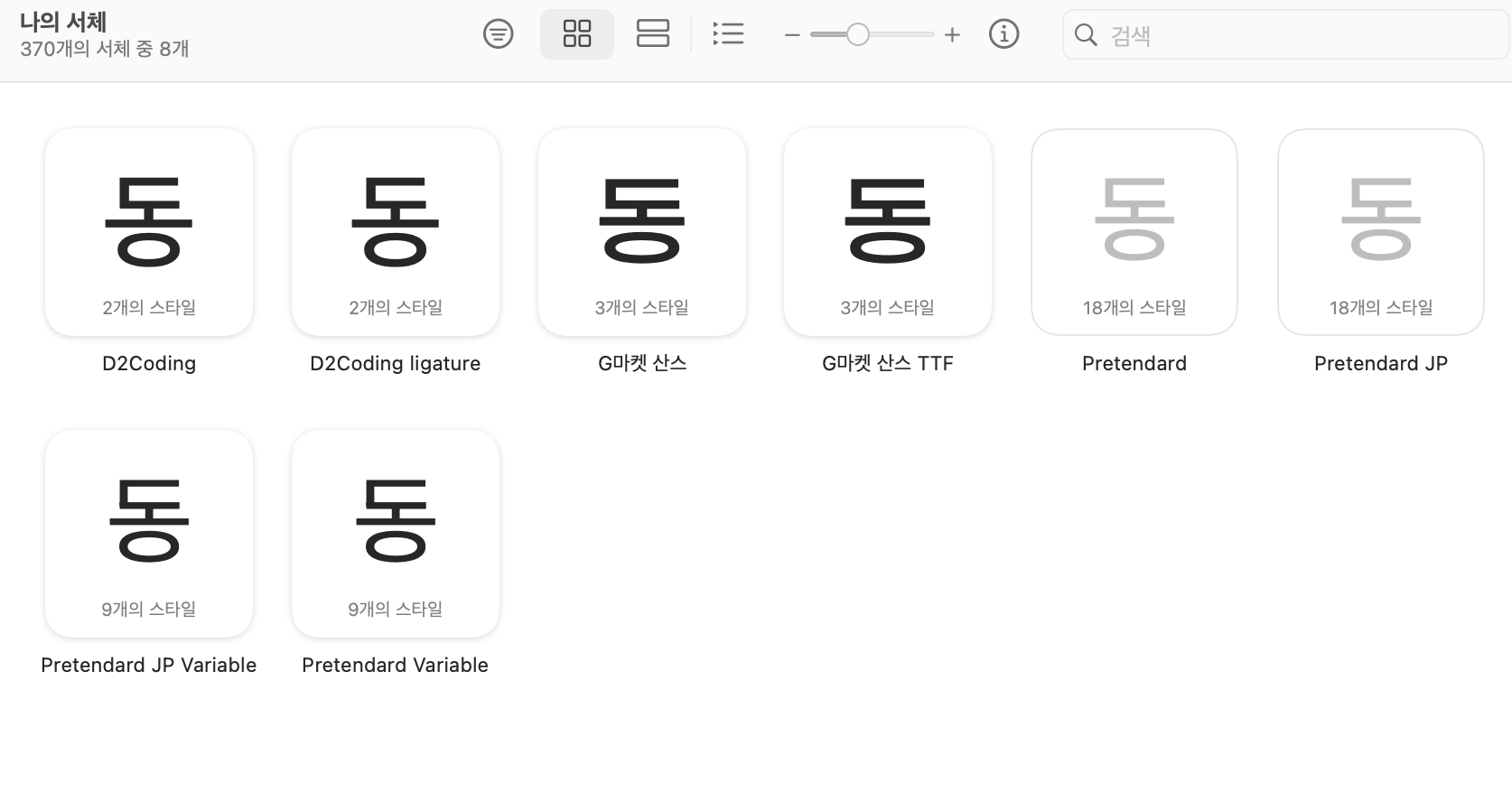Focus the 검색 search field
This screenshot has width=1512, height=811.
point(1285,35)
